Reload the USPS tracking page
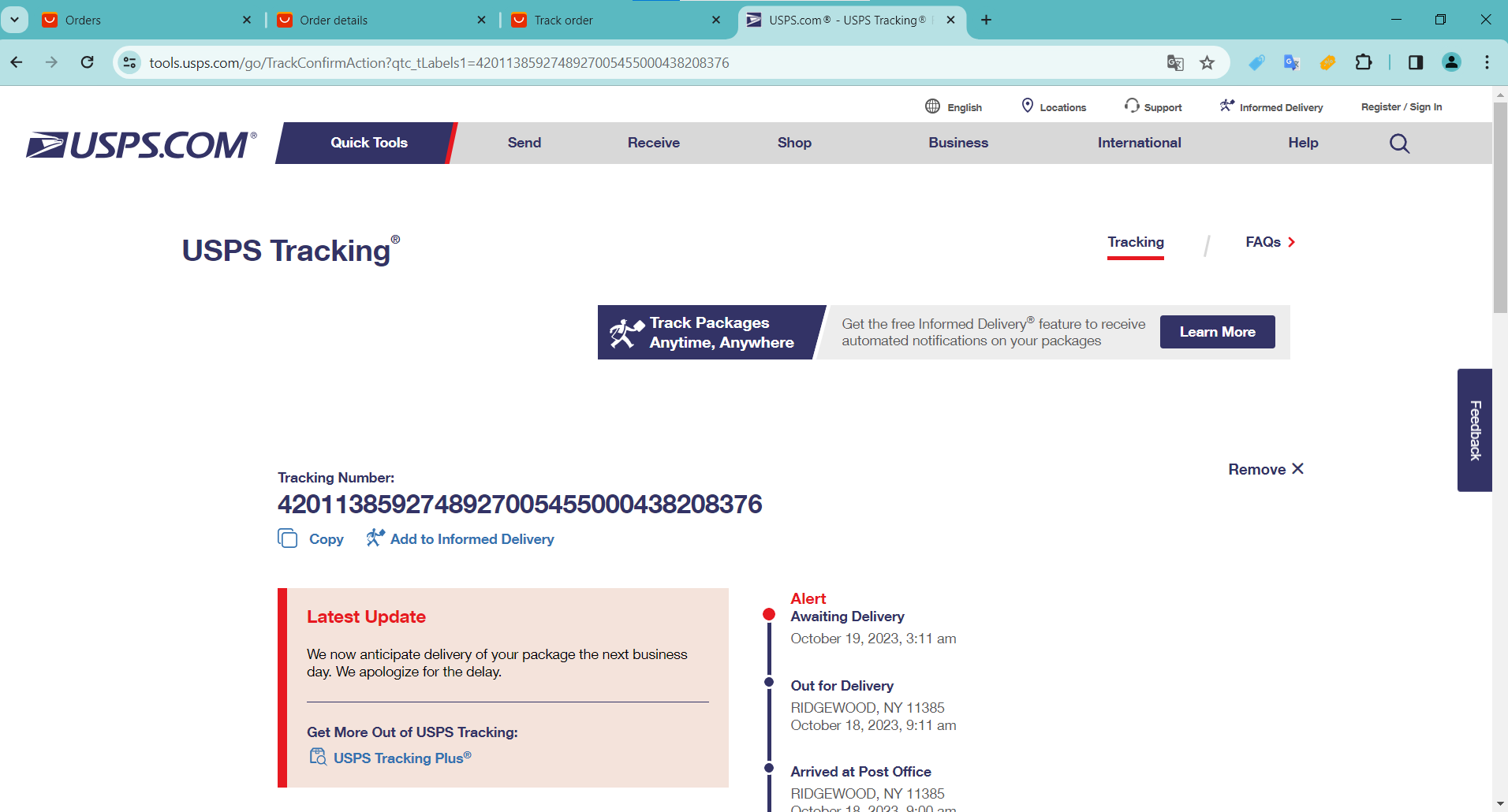 point(88,62)
